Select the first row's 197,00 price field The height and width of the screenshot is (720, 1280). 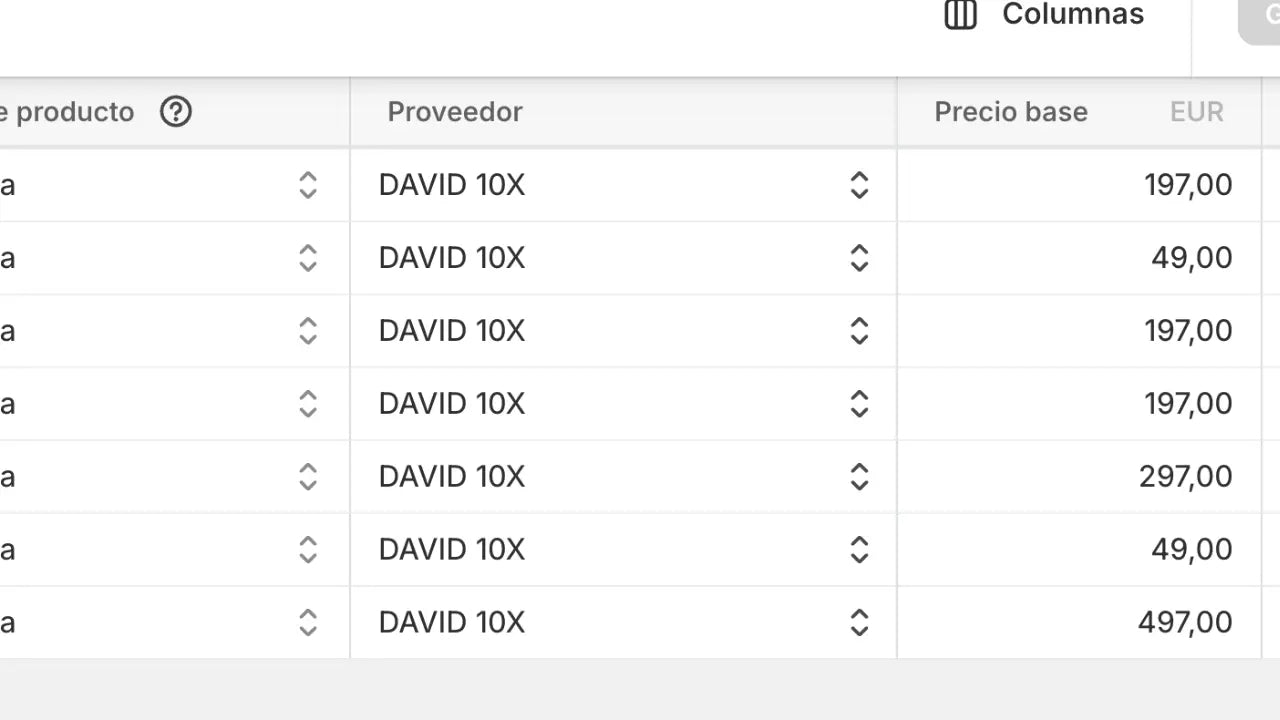coord(1079,185)
